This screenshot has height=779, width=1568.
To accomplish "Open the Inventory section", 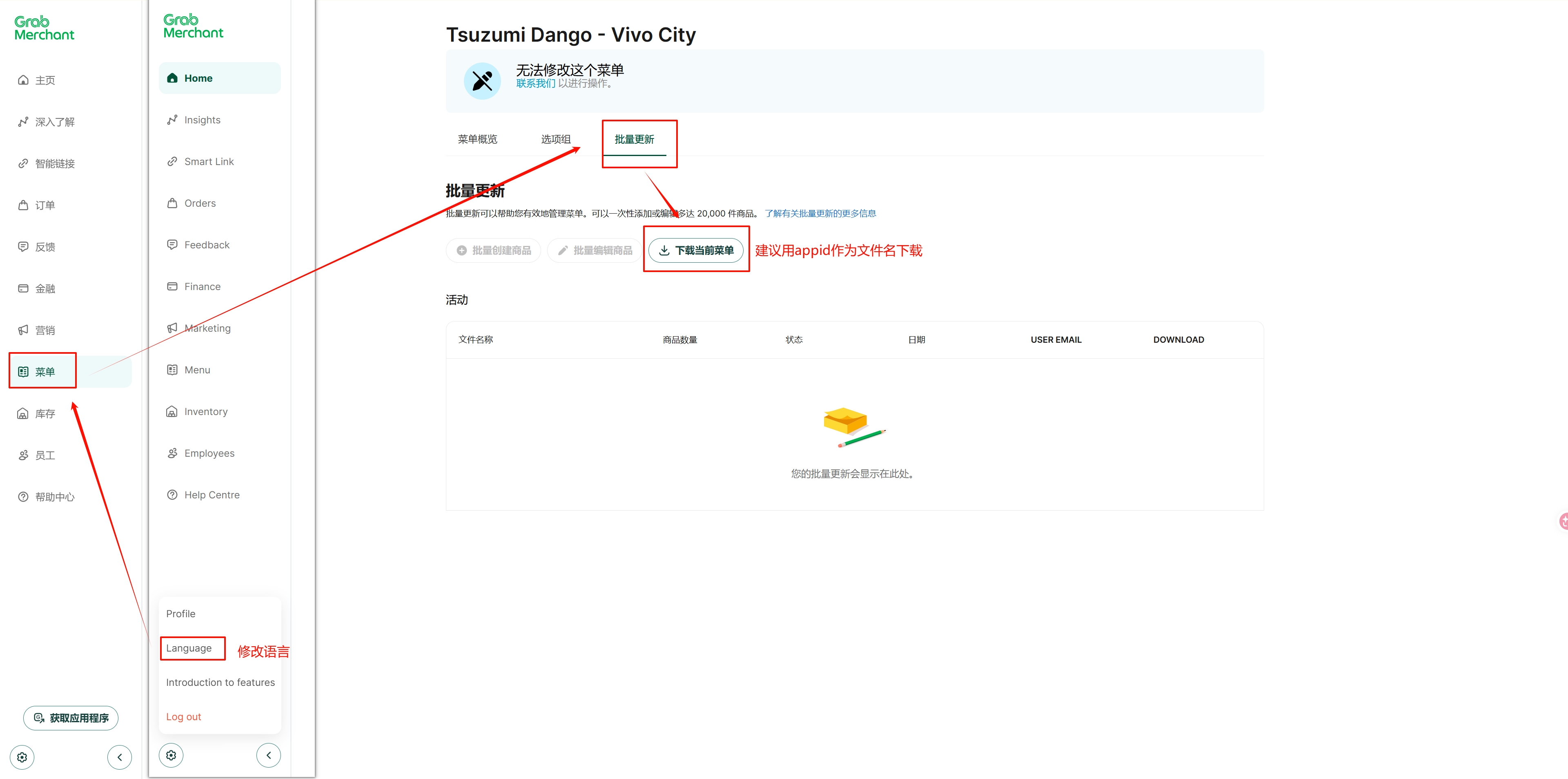I will pos(206,412).
